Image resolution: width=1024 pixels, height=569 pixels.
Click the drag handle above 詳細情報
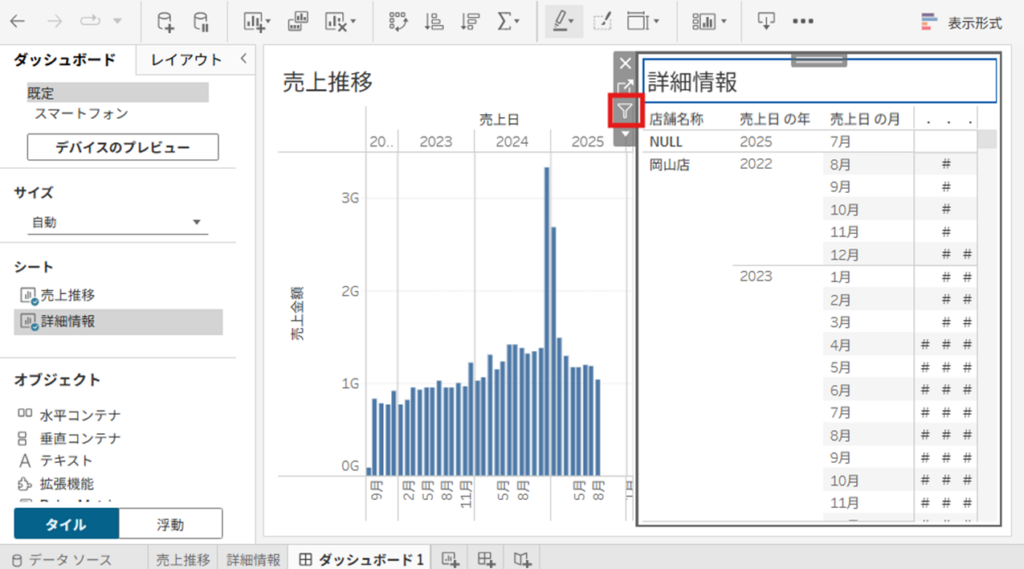(x=819, y=60)
